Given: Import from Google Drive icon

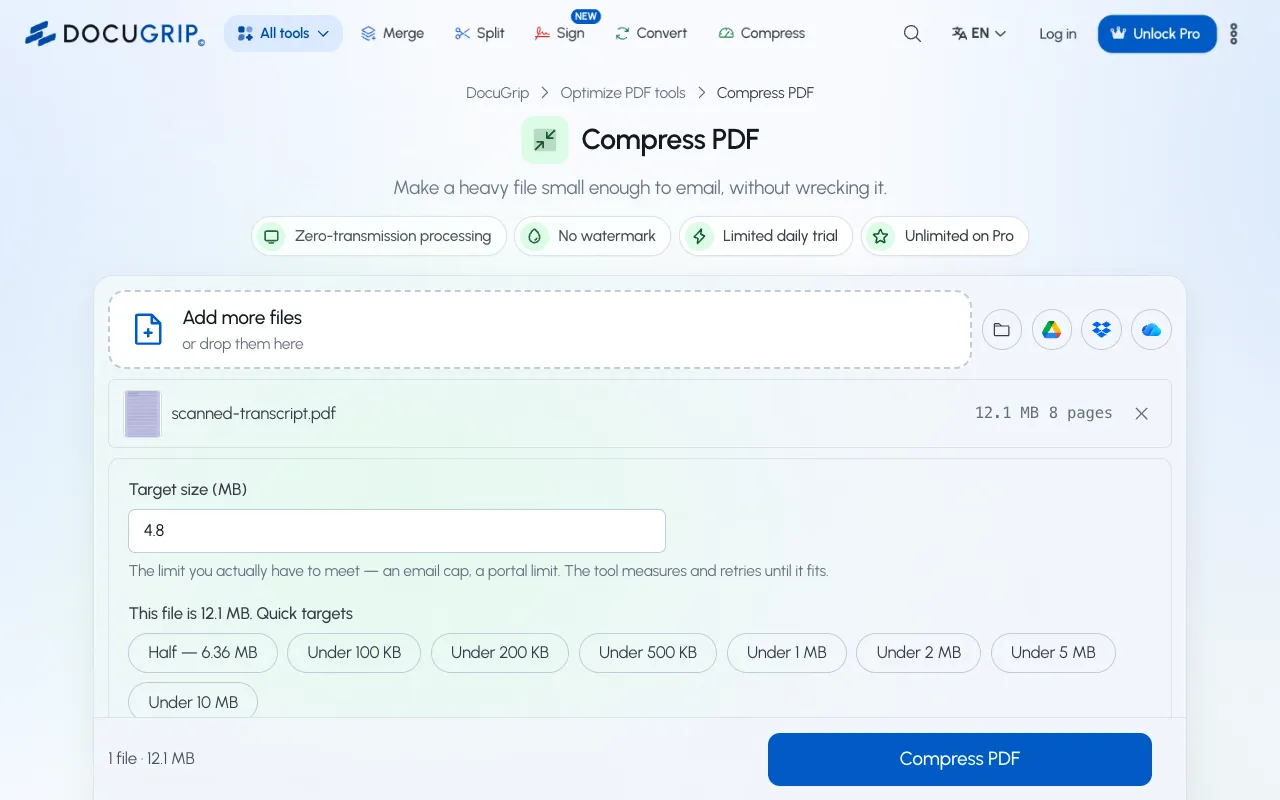Looking at the screenshot, I should pyautogui.click(x=1052, y=329).
